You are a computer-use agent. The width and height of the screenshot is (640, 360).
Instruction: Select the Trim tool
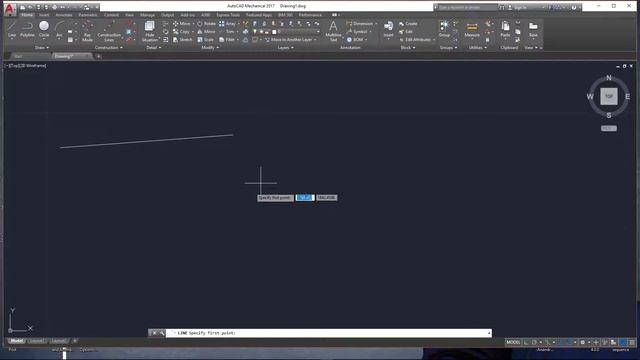pos(227,31)
